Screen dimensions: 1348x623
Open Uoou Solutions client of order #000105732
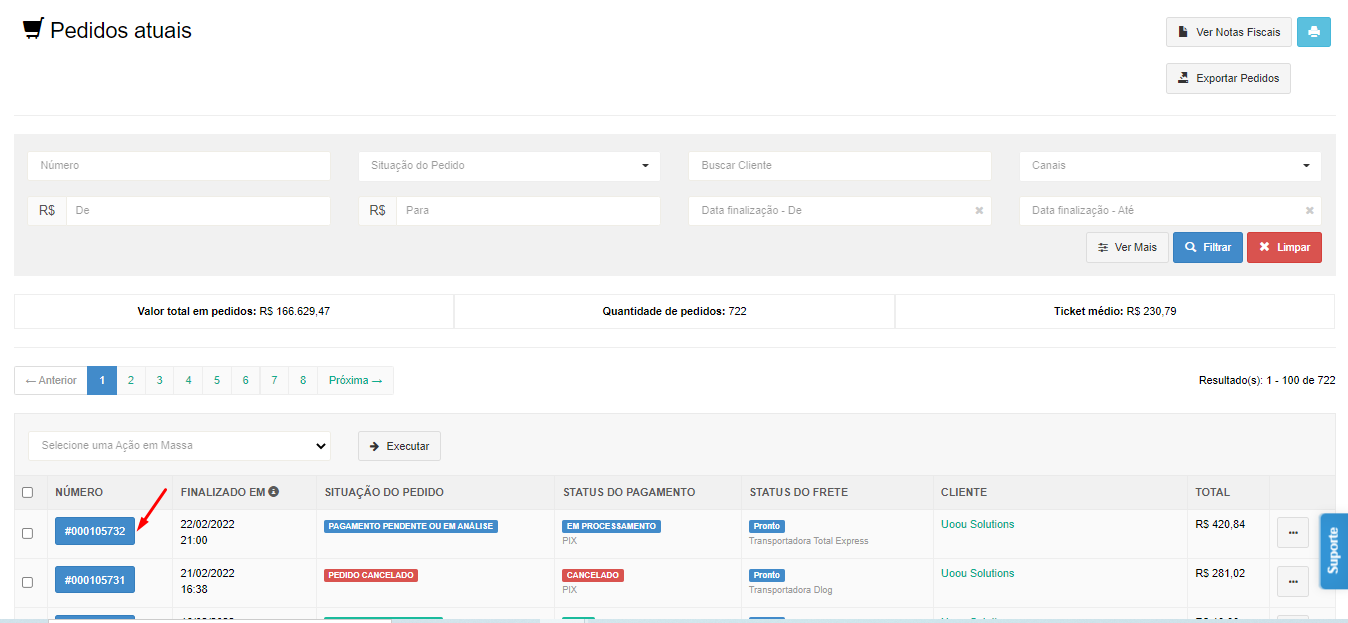(977, 524)
